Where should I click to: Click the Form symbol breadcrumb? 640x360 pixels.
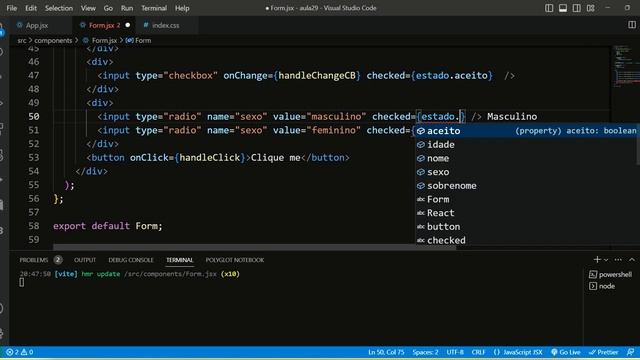tap(139, 40)
